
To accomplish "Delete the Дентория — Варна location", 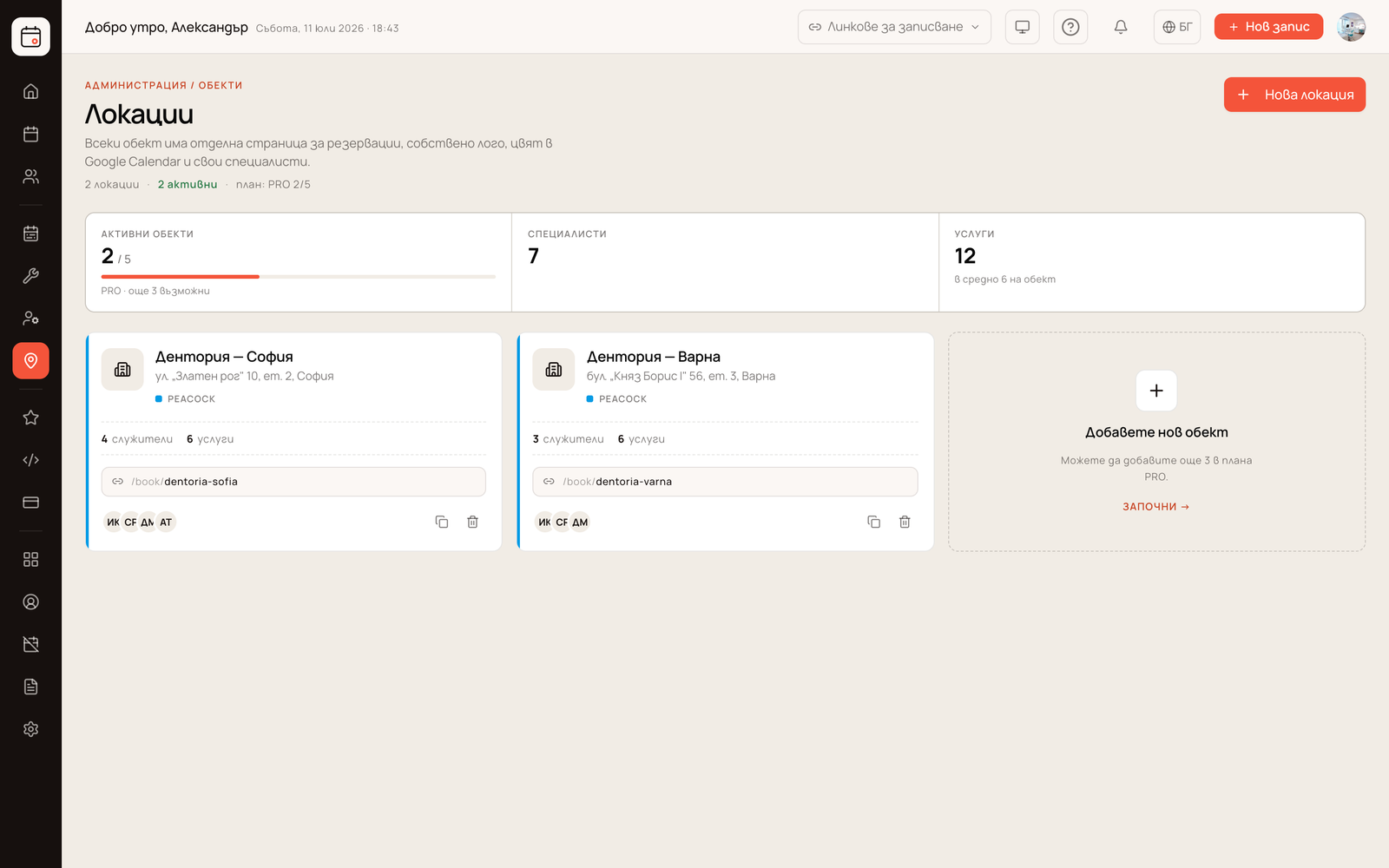I will coord(905,522).
